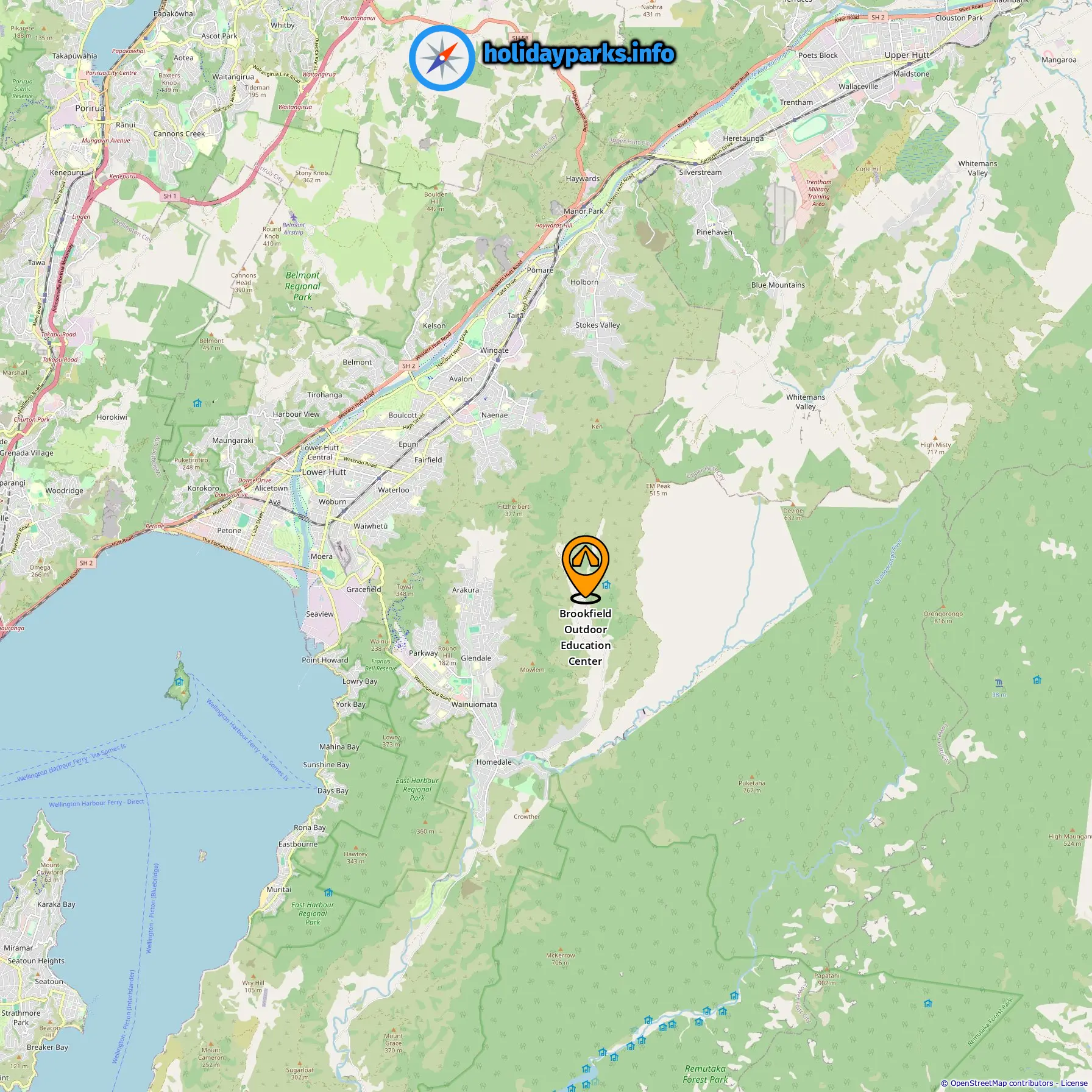
Task: Click the hut icon above East Harbour Regional Park label
Action: tap(328, 892)
